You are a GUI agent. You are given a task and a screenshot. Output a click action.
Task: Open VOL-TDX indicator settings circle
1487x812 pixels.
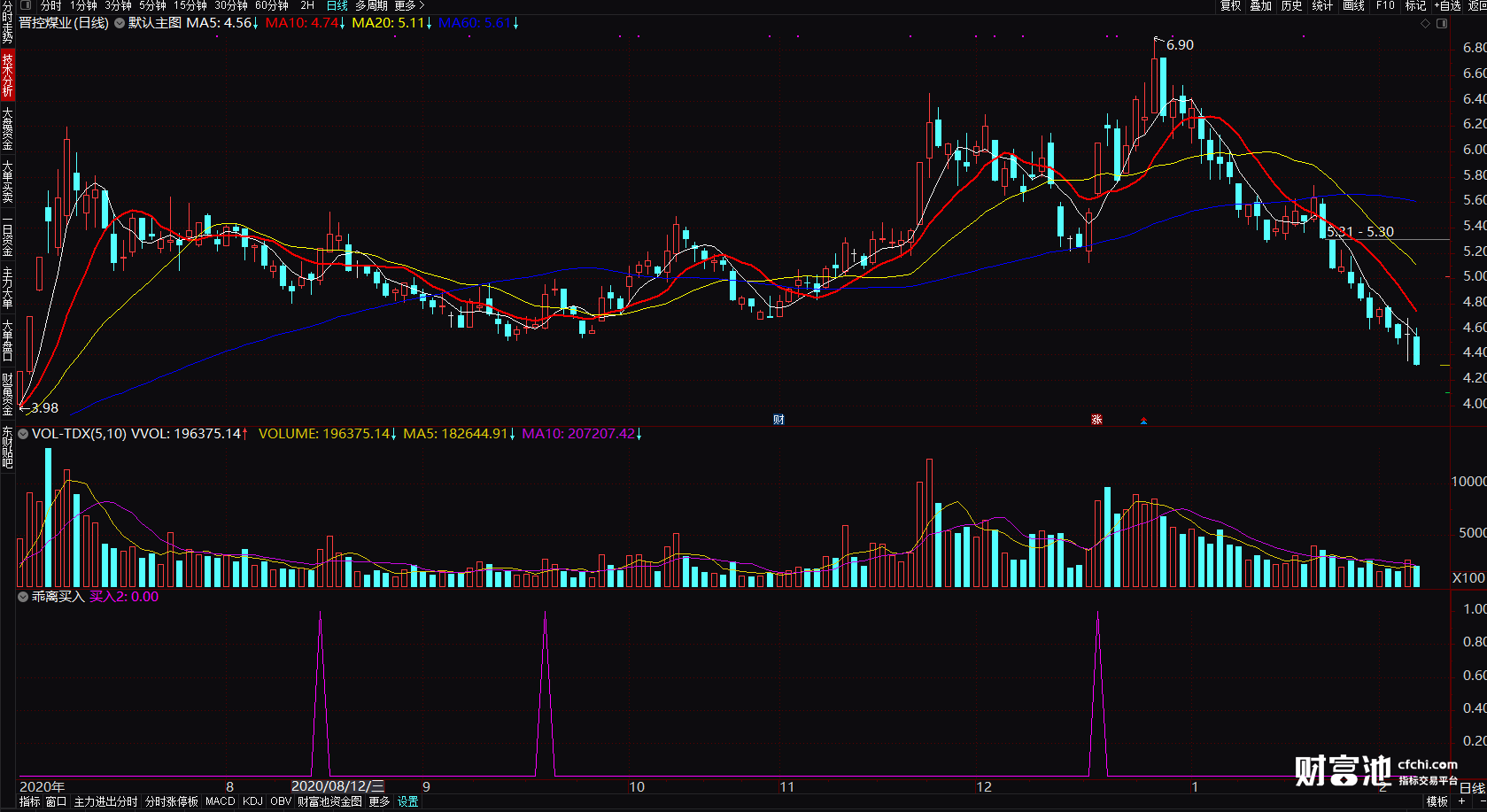(x=23, y=434)
